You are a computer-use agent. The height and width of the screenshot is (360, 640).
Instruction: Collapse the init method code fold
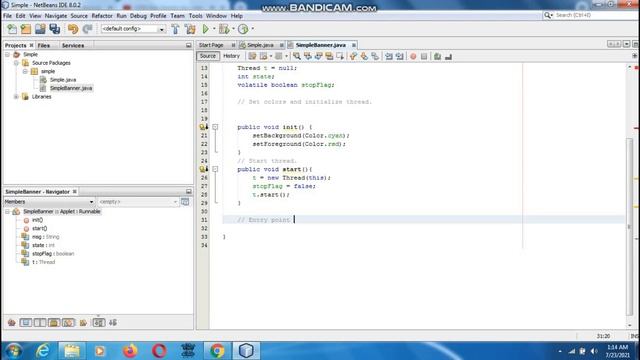pyautogui.click(x=215, y=127)
